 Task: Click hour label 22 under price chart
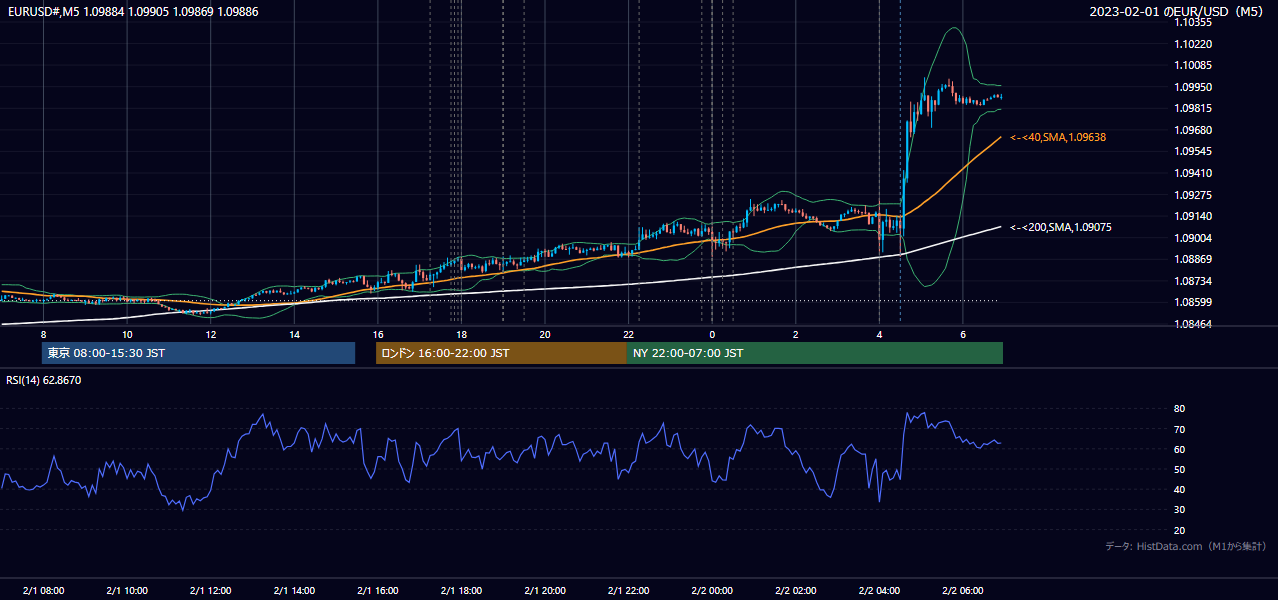pos(628,334)
